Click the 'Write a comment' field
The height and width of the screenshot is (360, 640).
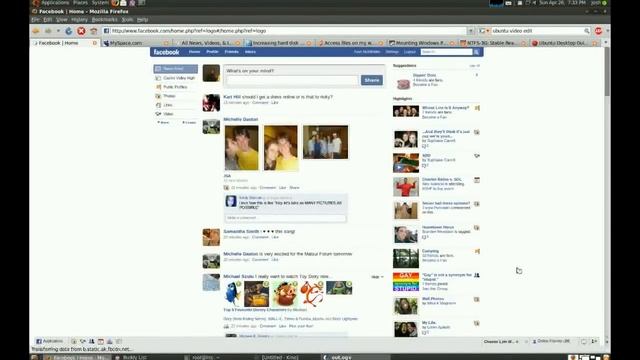coord(285,218)
